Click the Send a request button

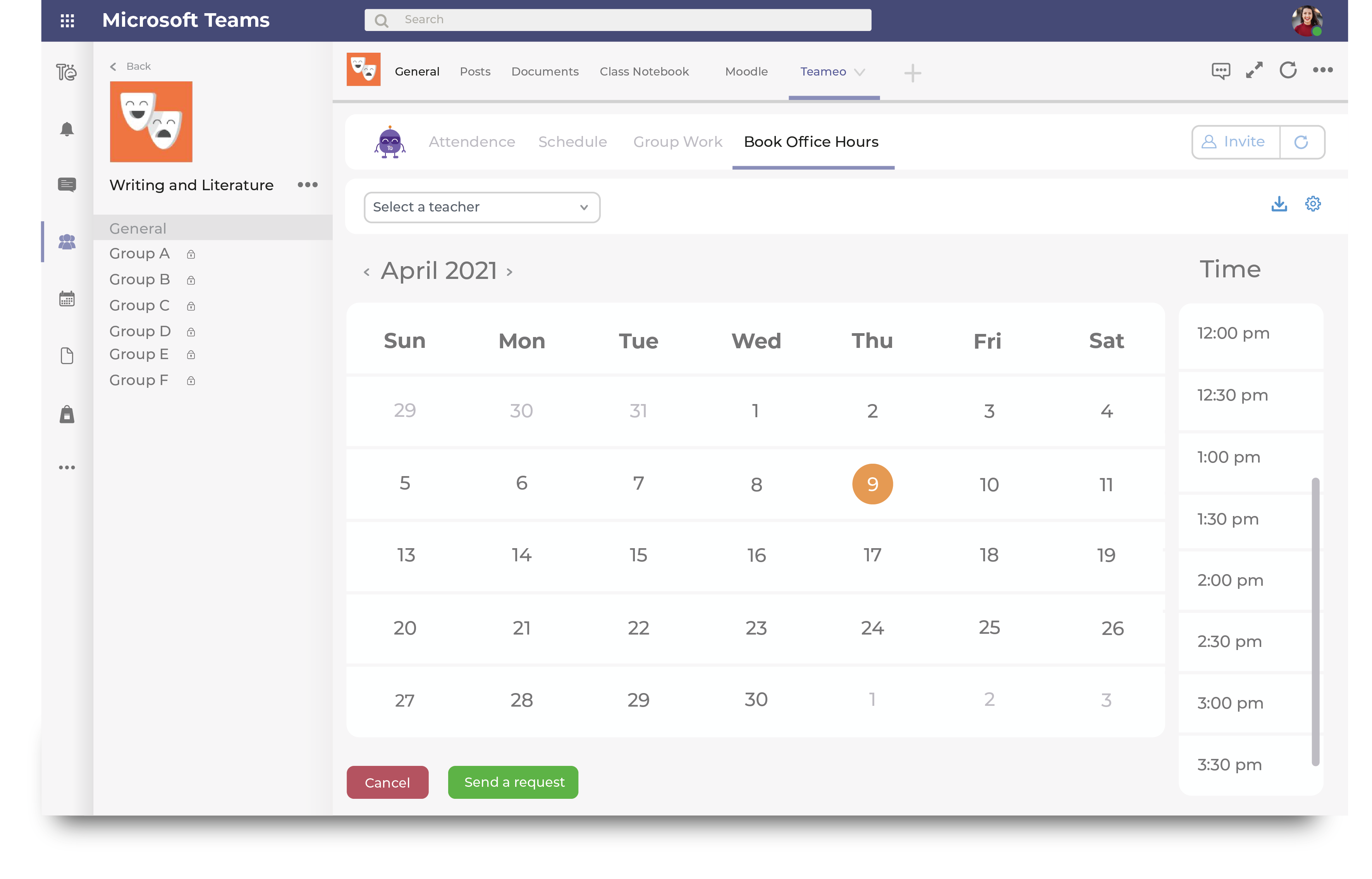point(512,782)
